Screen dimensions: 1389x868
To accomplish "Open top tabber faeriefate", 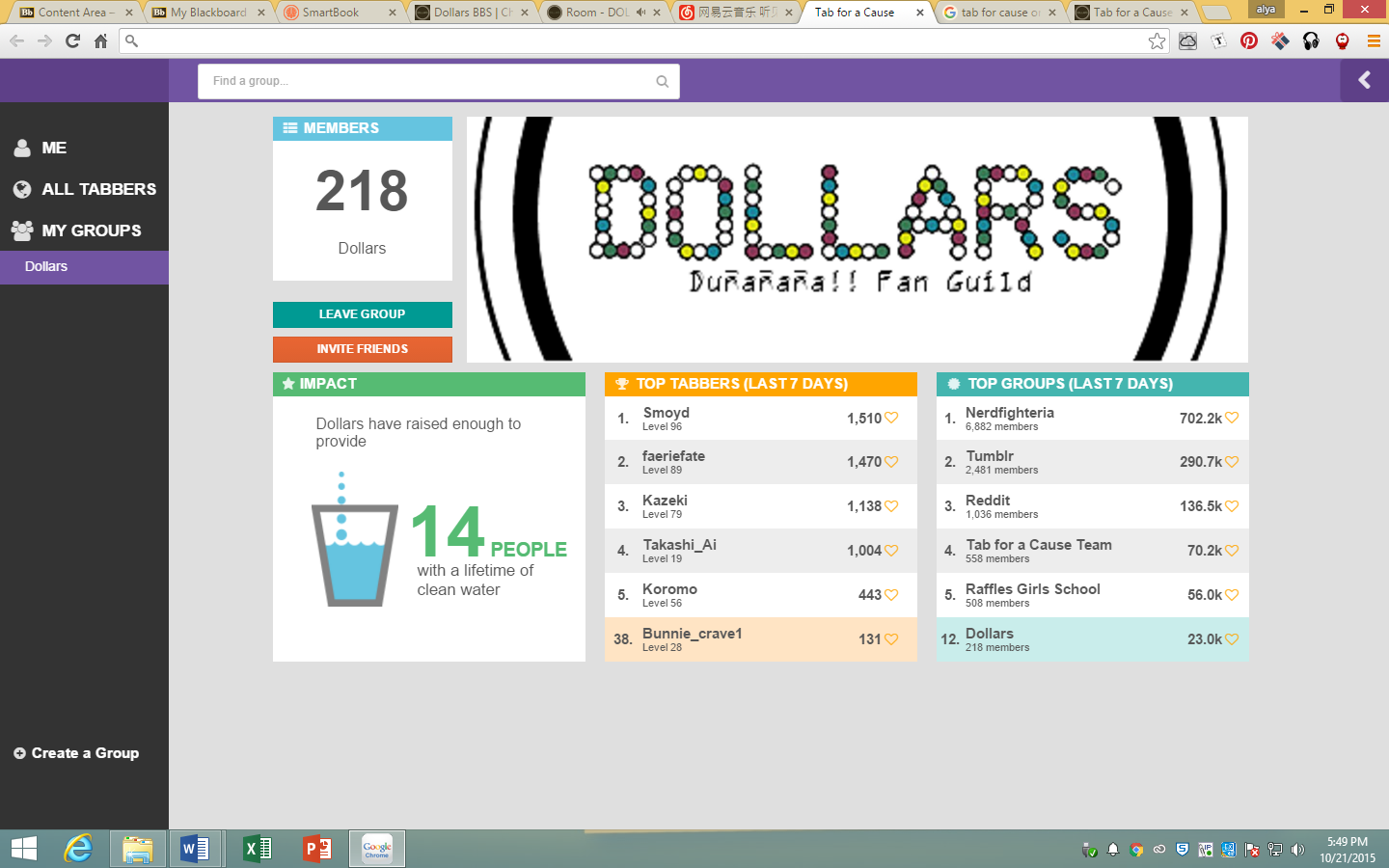I will pyautogui.click(x=761, y=463).
